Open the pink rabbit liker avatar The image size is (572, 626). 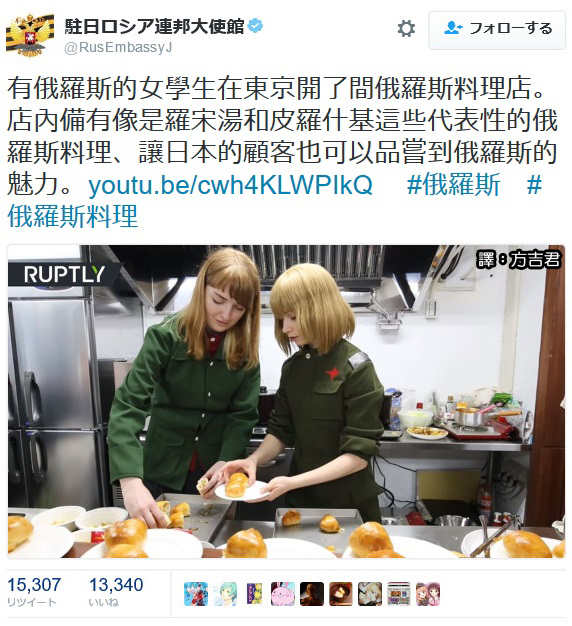(283, 594)
